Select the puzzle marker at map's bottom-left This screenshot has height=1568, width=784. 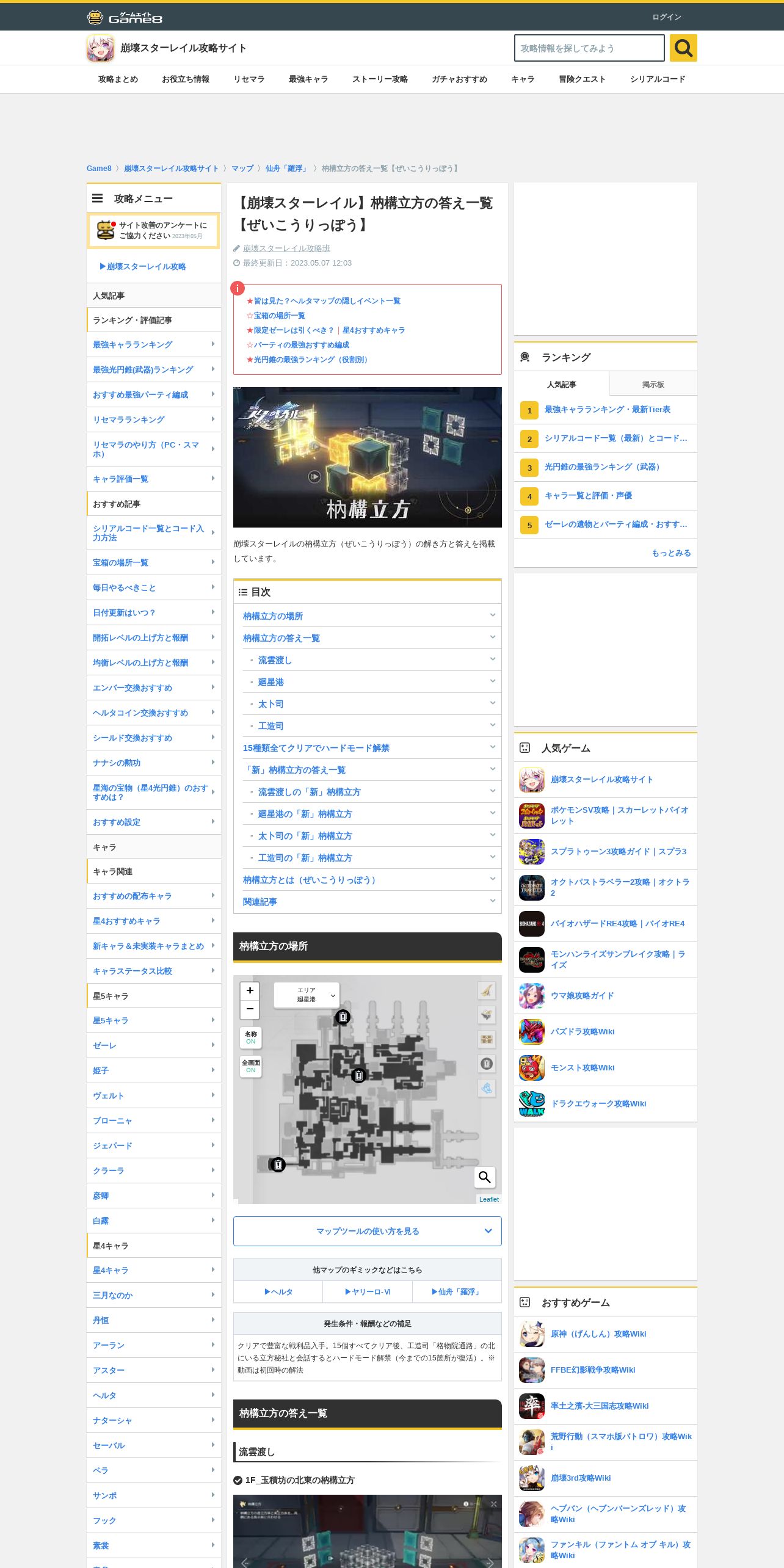278,1164
